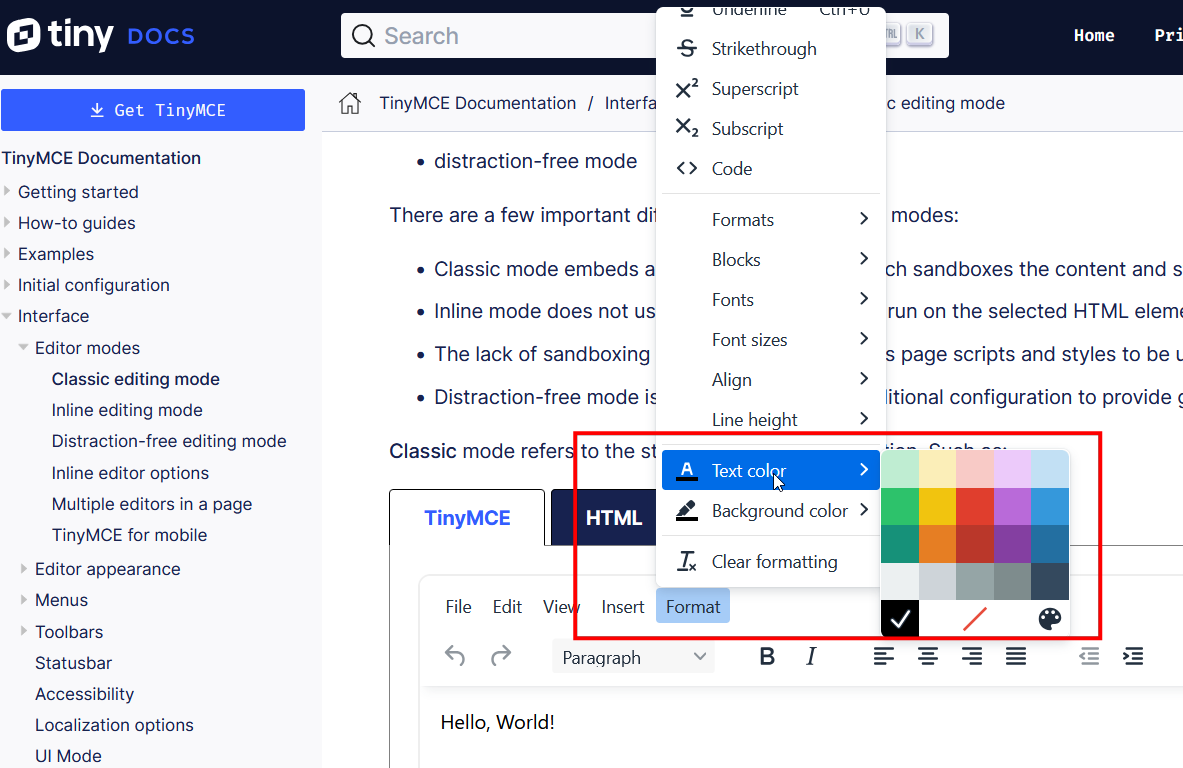This screenshot has height=768, width=1183.
Task: Choose Superscript from Format menu
Action: [771, 89]
